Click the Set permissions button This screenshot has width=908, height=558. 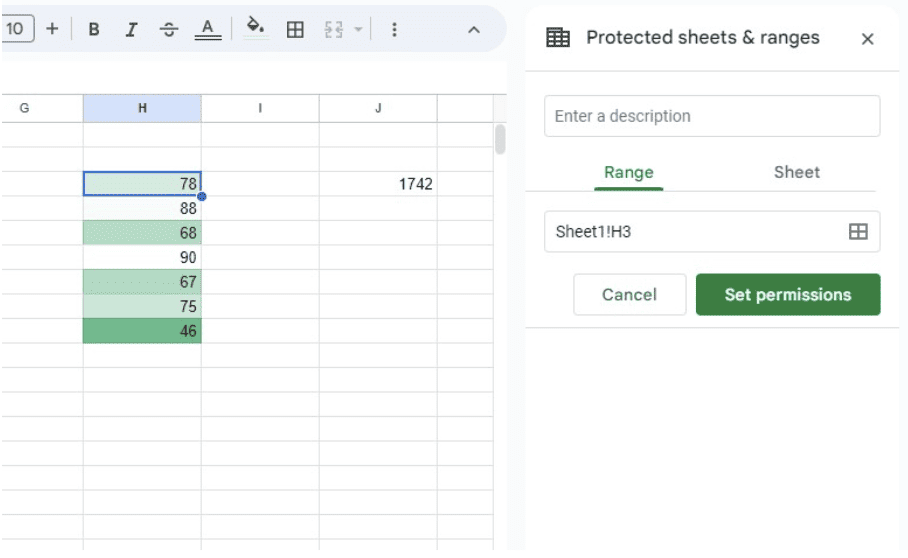pos(788,295)
